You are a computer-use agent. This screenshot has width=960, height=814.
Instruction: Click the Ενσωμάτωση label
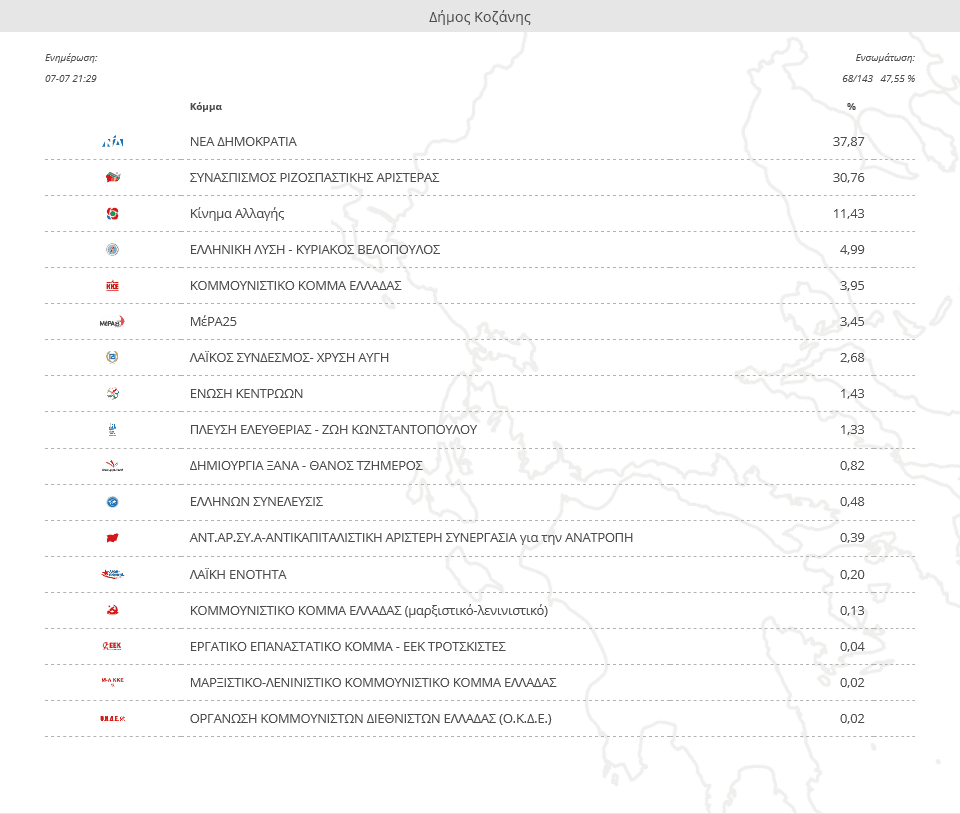[x=885, y=58]
